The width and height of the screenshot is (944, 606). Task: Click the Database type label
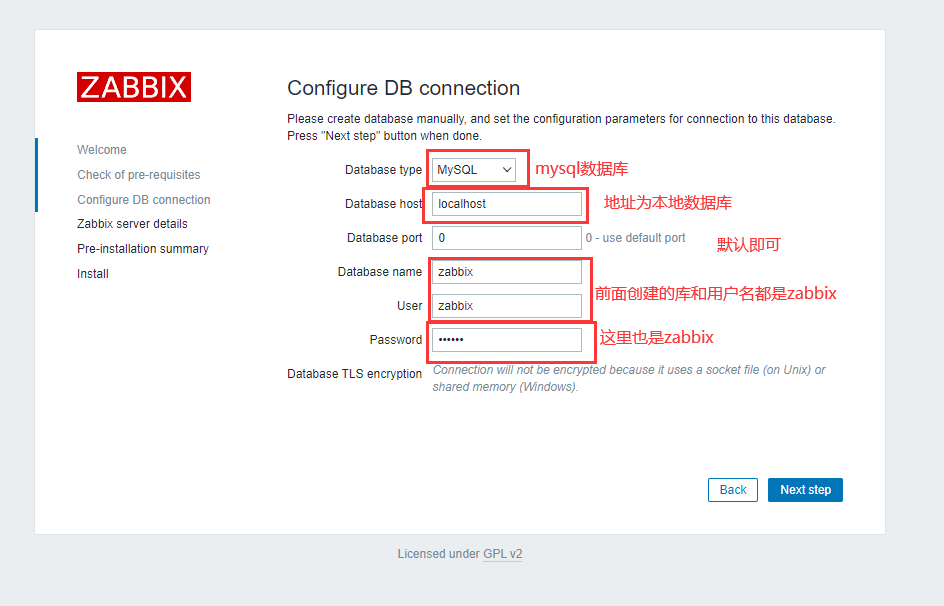pos(384,170)
